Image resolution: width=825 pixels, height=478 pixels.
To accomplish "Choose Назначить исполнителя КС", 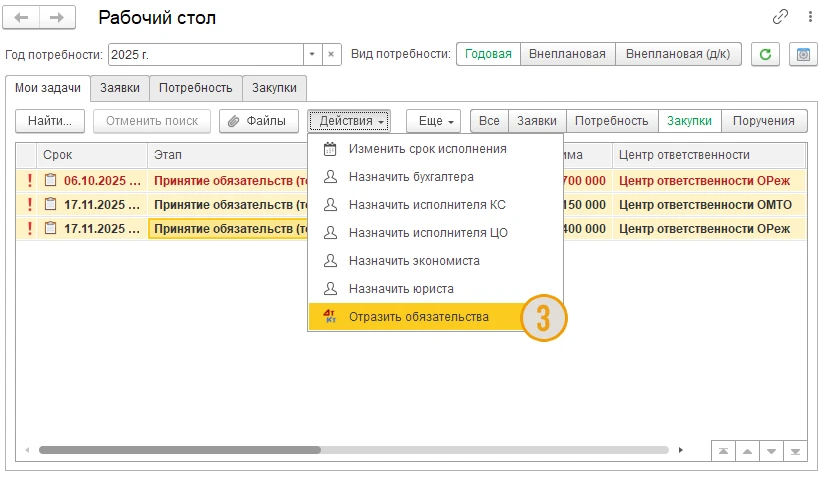I will coord(435,205).
